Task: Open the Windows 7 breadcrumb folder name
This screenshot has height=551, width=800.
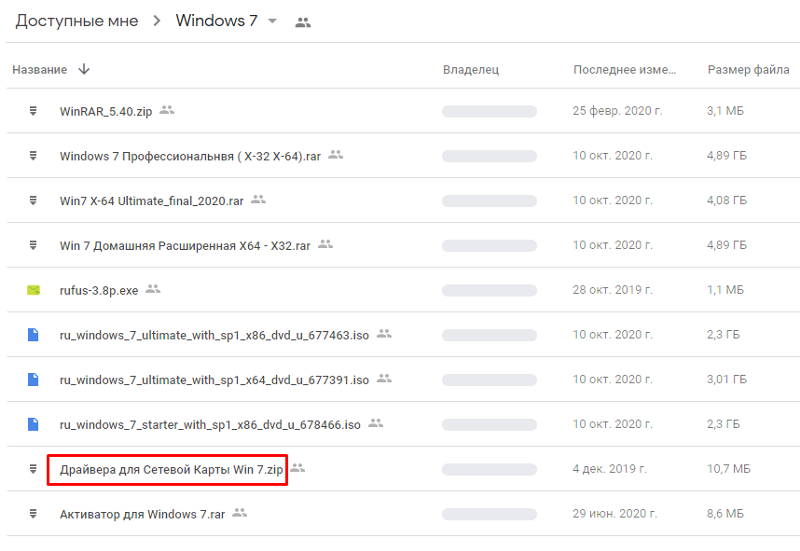Action: [x=217, y=20]
